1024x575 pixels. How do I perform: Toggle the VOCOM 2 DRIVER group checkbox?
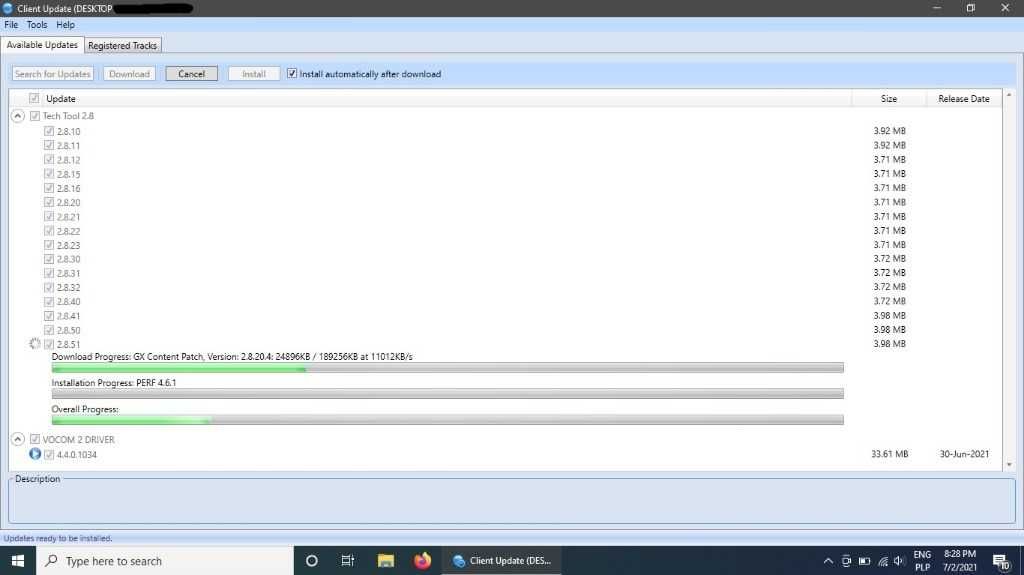tap(35, 439)
